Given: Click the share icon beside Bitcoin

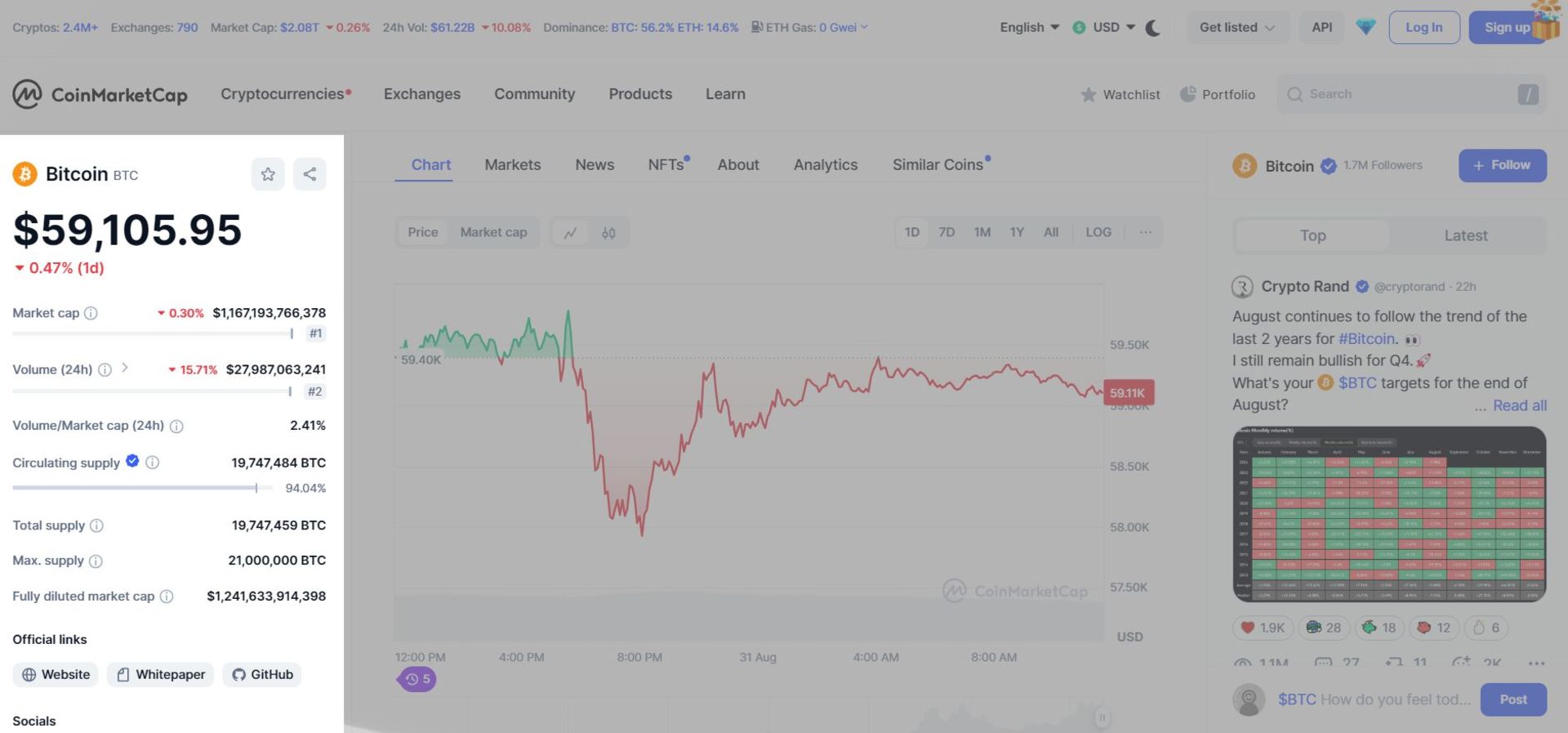Looking at the screenshot, I should pyautogui.click(x=310, y=174).
